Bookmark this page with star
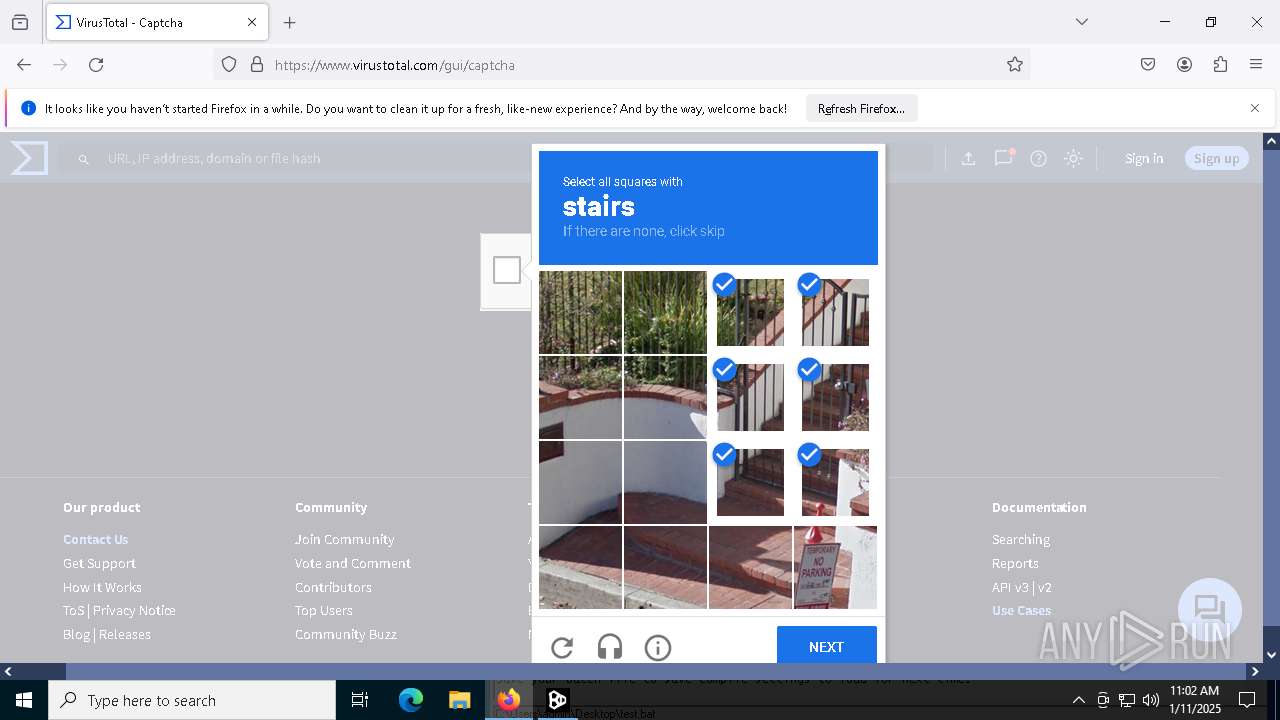Screen dimensions: 1280x720 point(1015,65)
